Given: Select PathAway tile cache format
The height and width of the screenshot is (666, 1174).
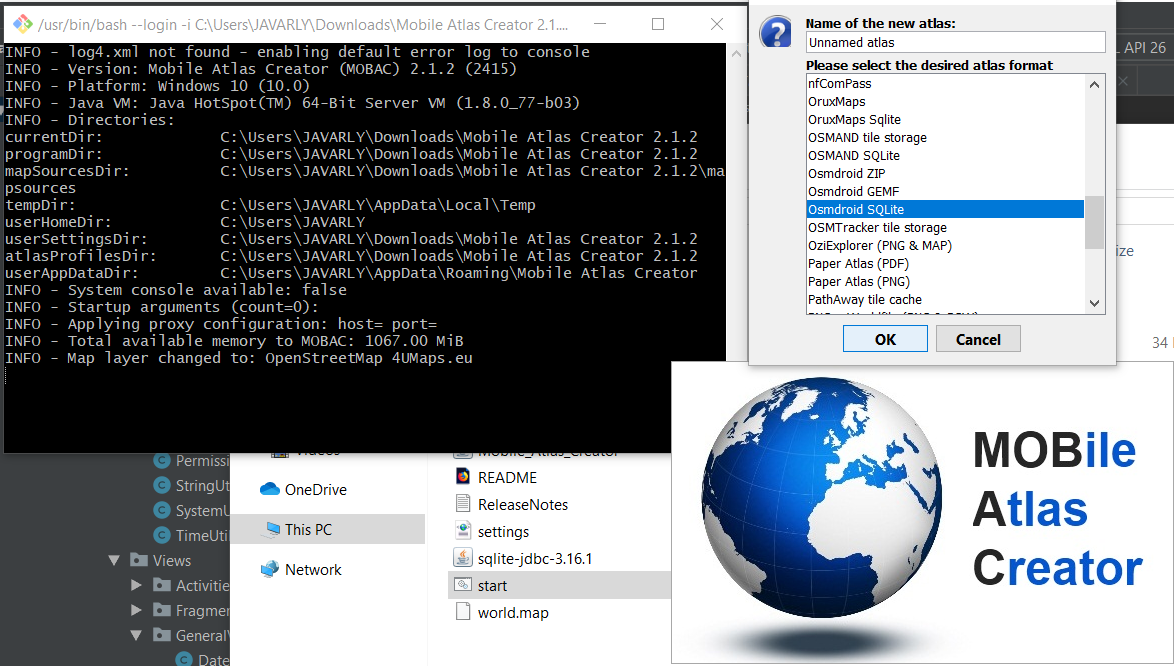Looking at the screenshot, I should point(945,299).
